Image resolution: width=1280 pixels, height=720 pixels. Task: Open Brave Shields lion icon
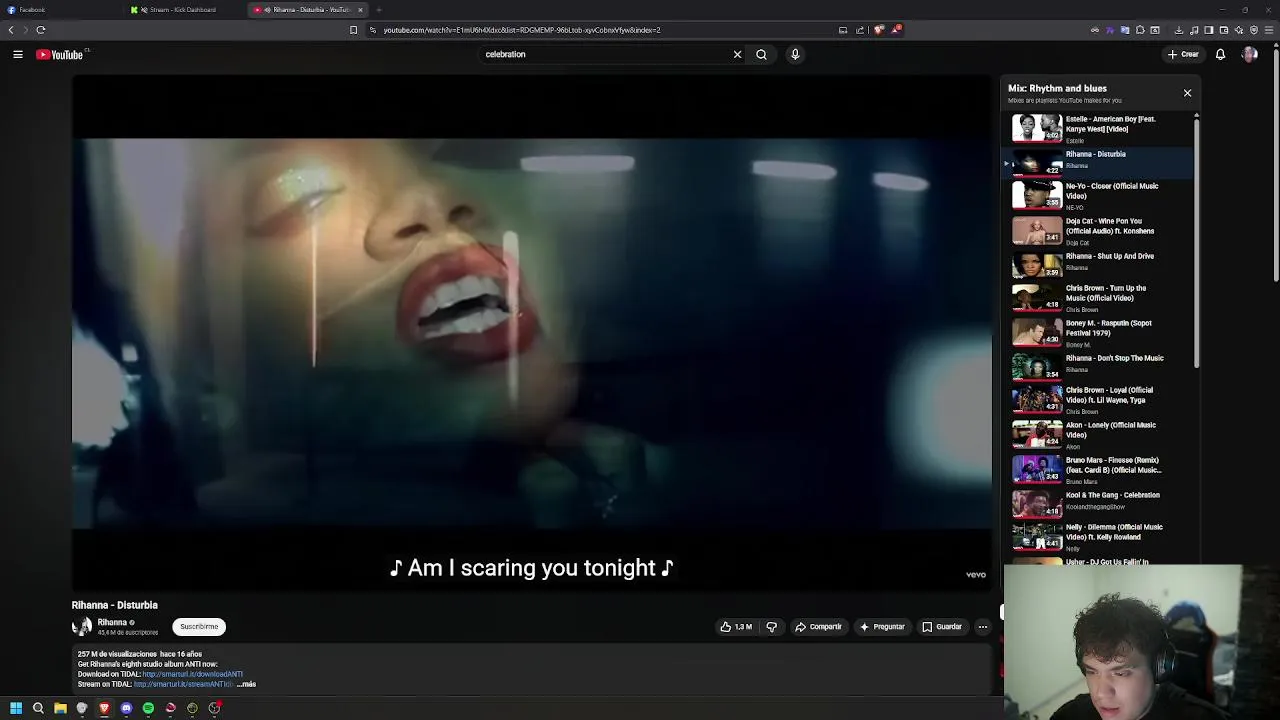(x=879, y=30)
